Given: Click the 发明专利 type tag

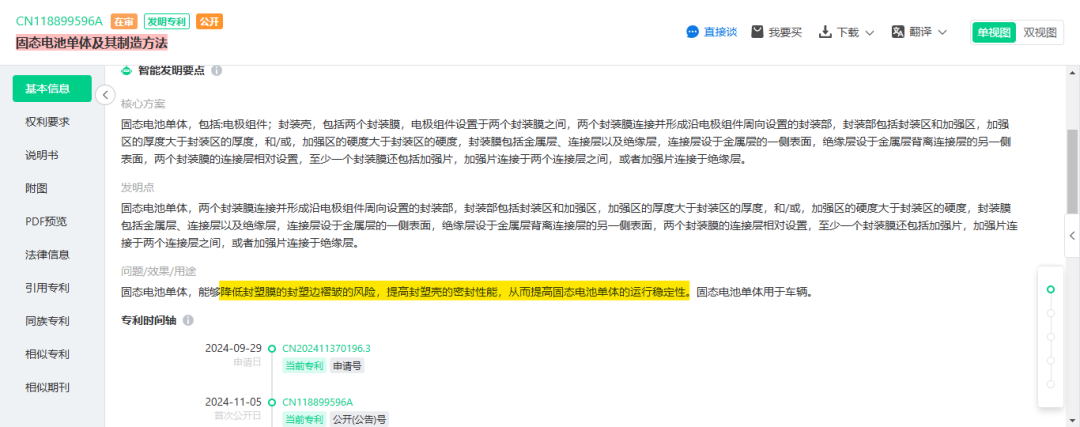Looking at the screenshot, I should point(167,21).
